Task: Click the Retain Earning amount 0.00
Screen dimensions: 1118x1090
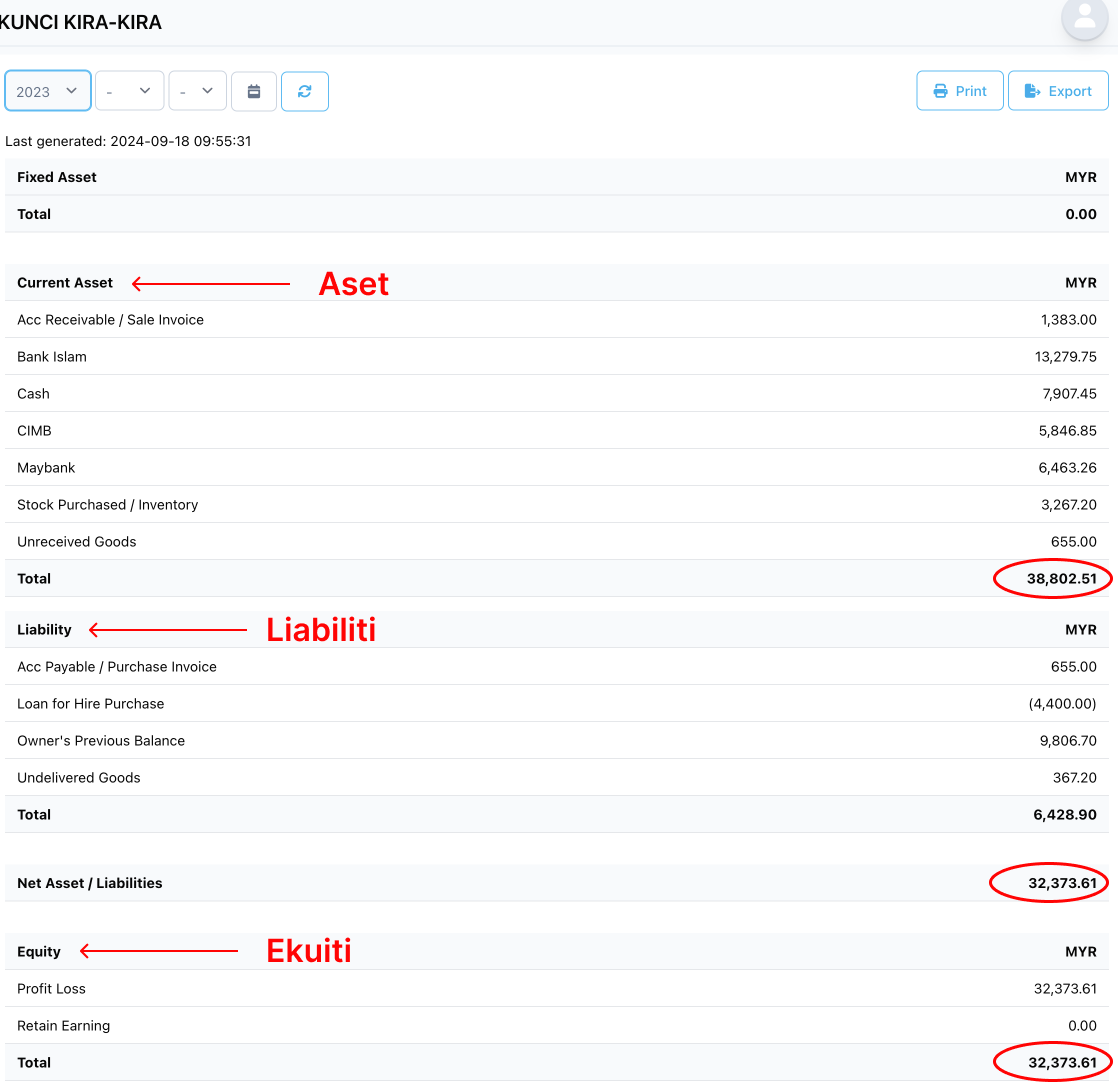Action: 1082,1027
